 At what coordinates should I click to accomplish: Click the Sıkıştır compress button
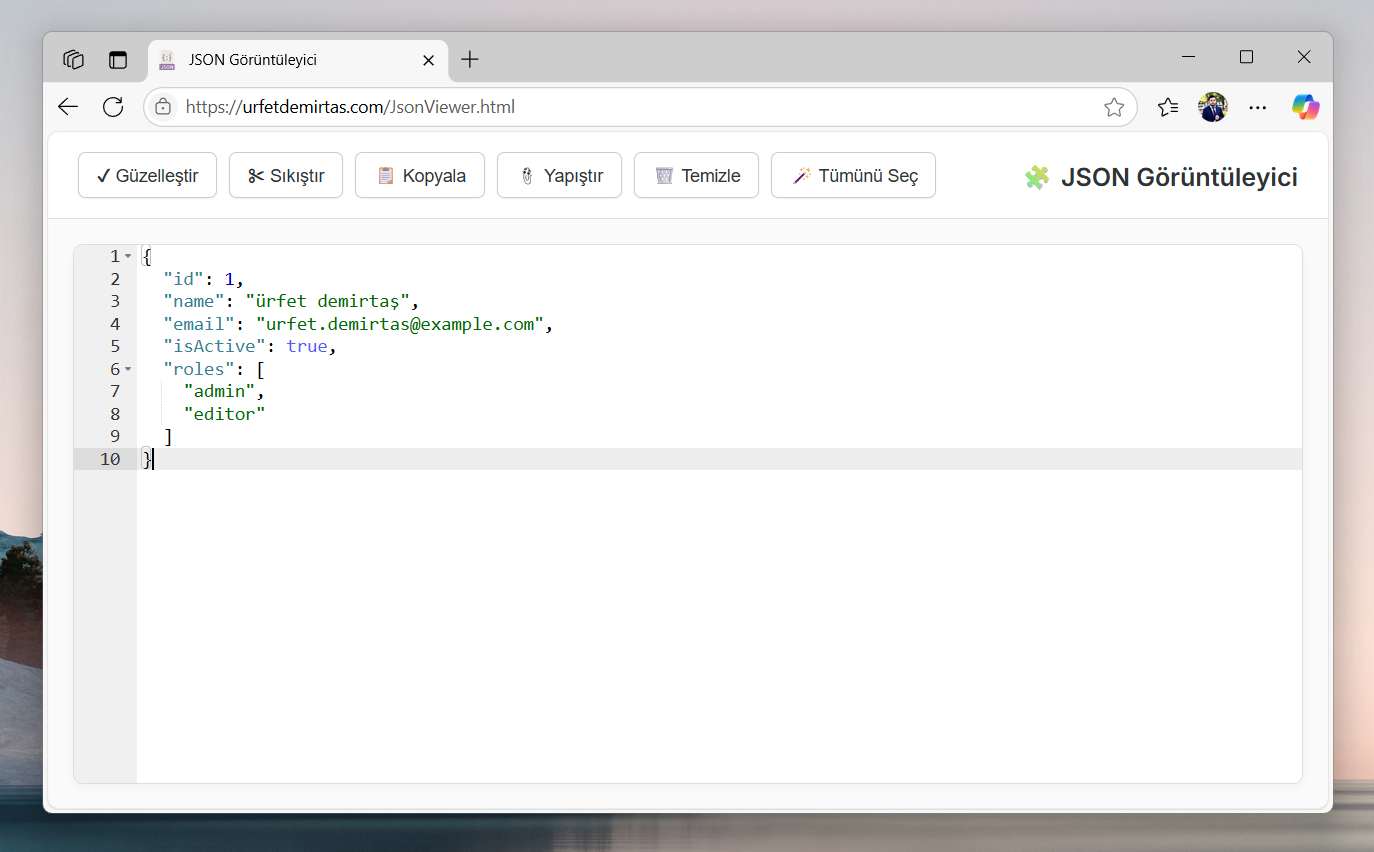(x=286, y=176)
